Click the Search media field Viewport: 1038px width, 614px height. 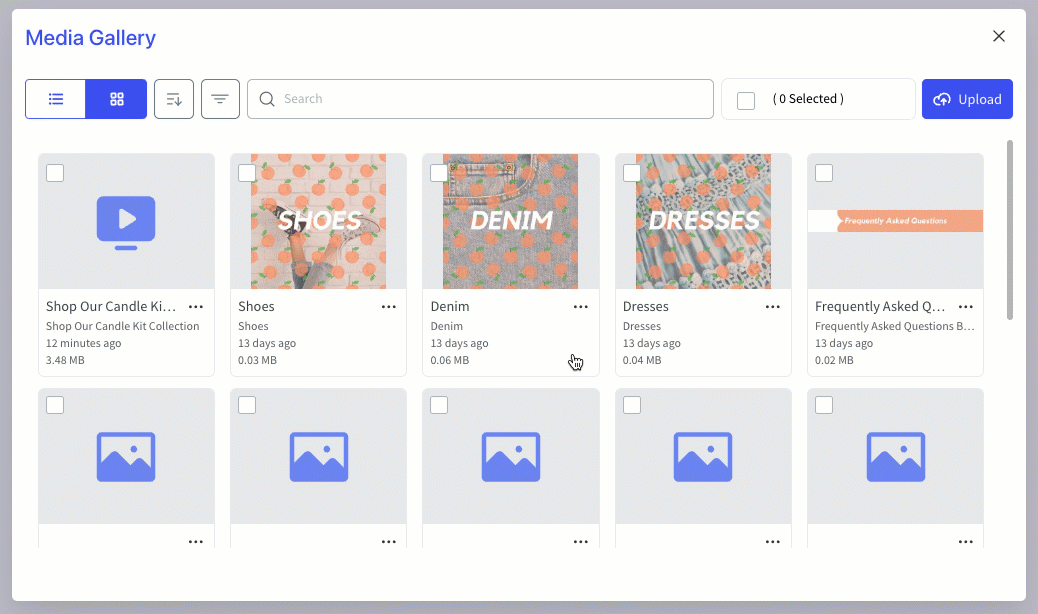480,99
